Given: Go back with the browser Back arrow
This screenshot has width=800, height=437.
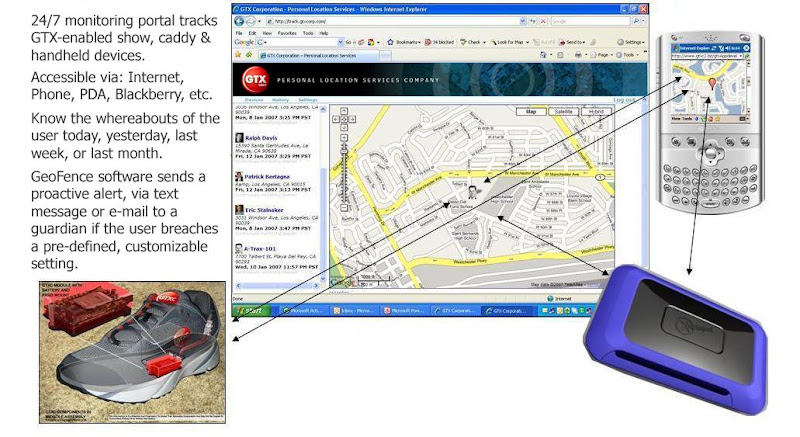Looking at the screenshot, I should [238, 21].
